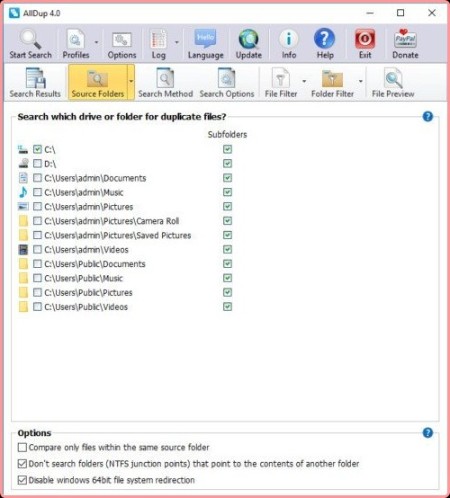The image size is (450, 498).
Task: Toggle Subfolders checkbox for C:\ row
Action: [227, 149]
